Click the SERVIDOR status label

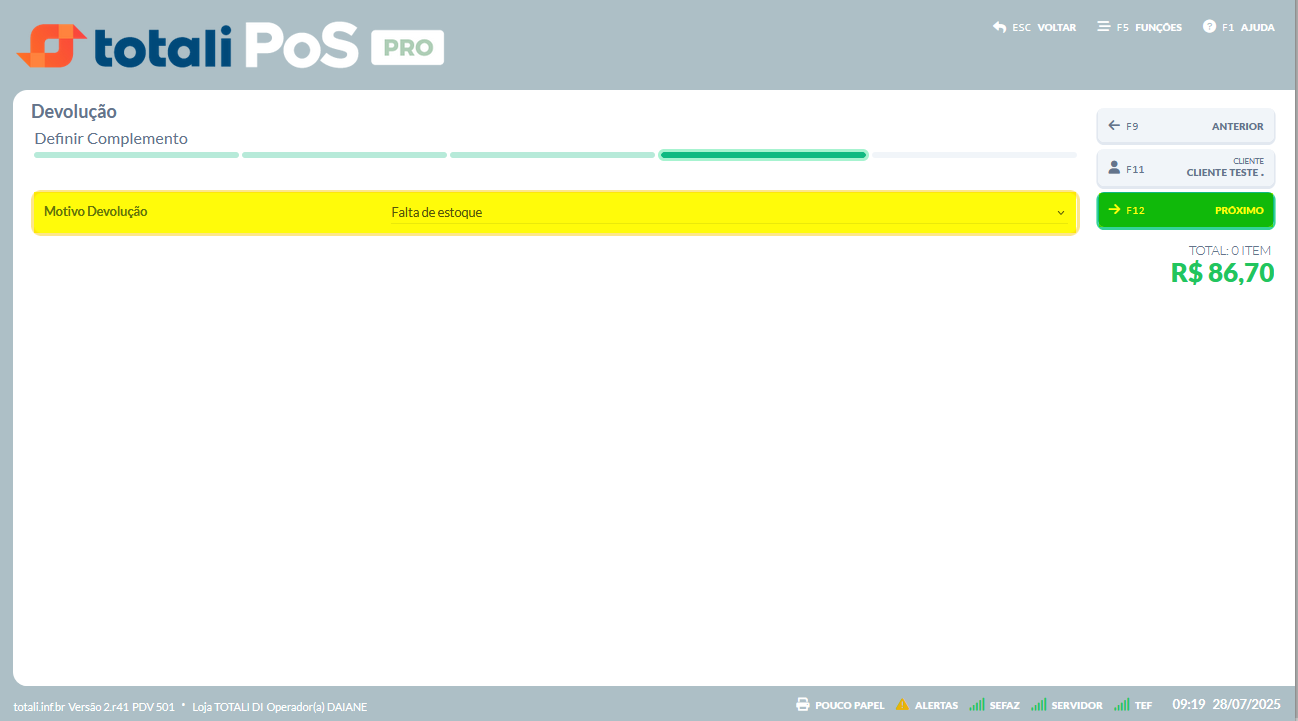pos(1077,706)
